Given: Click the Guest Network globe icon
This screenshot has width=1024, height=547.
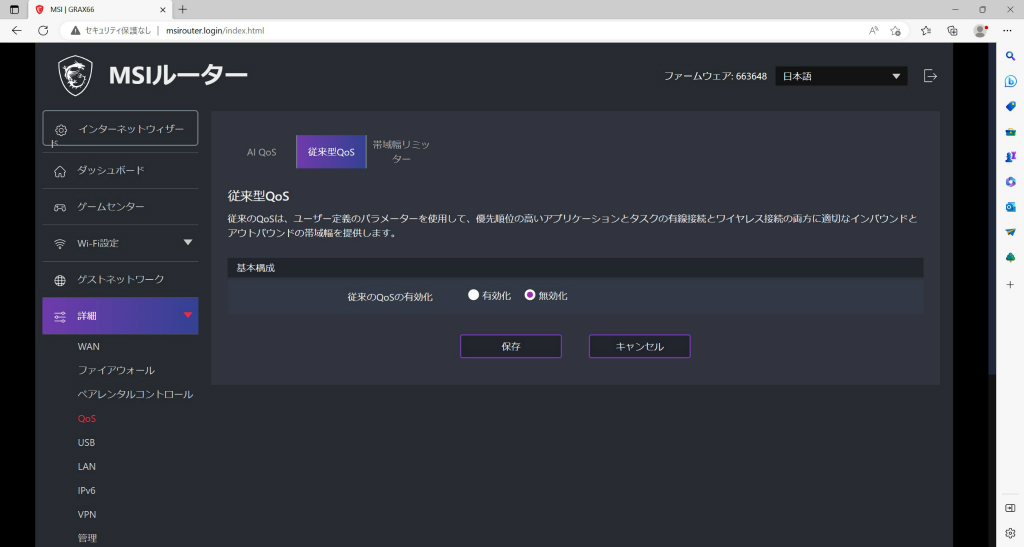Looking at the screenshot, I should point(60,280).
